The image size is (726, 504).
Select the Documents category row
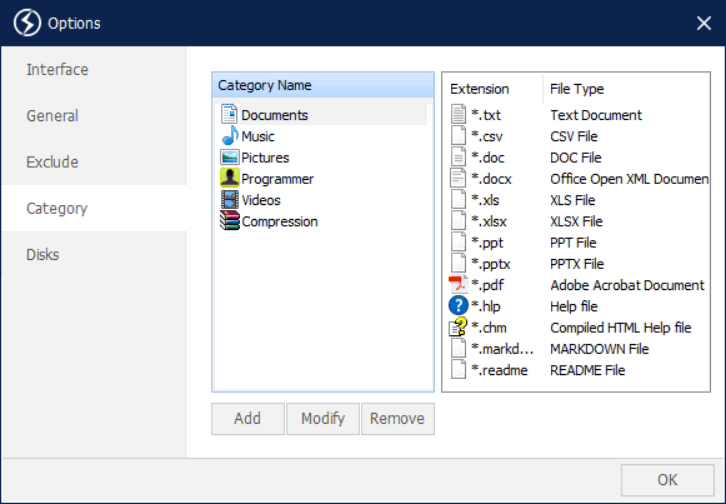323,114
